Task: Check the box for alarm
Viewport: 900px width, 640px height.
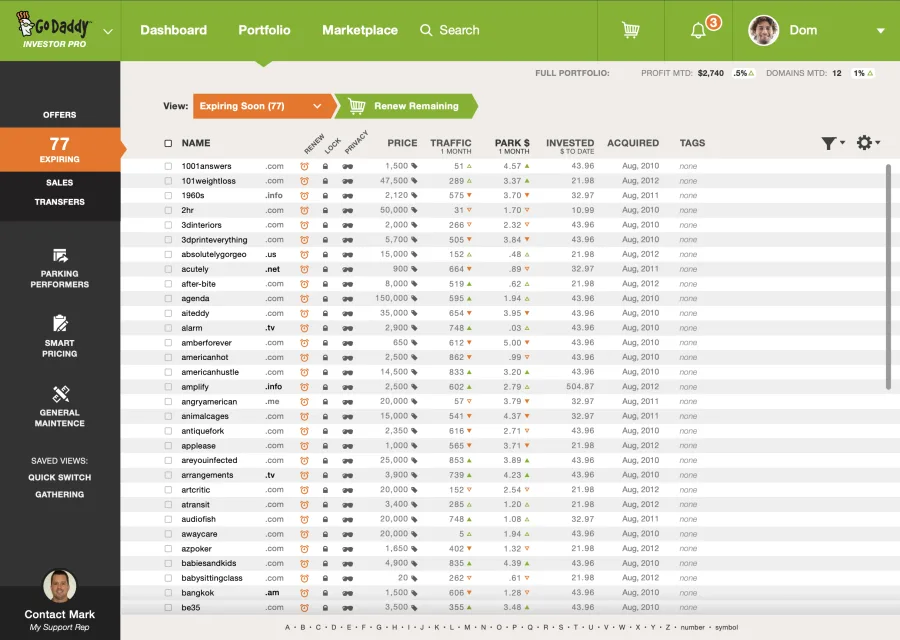Action: pos(168,328)
